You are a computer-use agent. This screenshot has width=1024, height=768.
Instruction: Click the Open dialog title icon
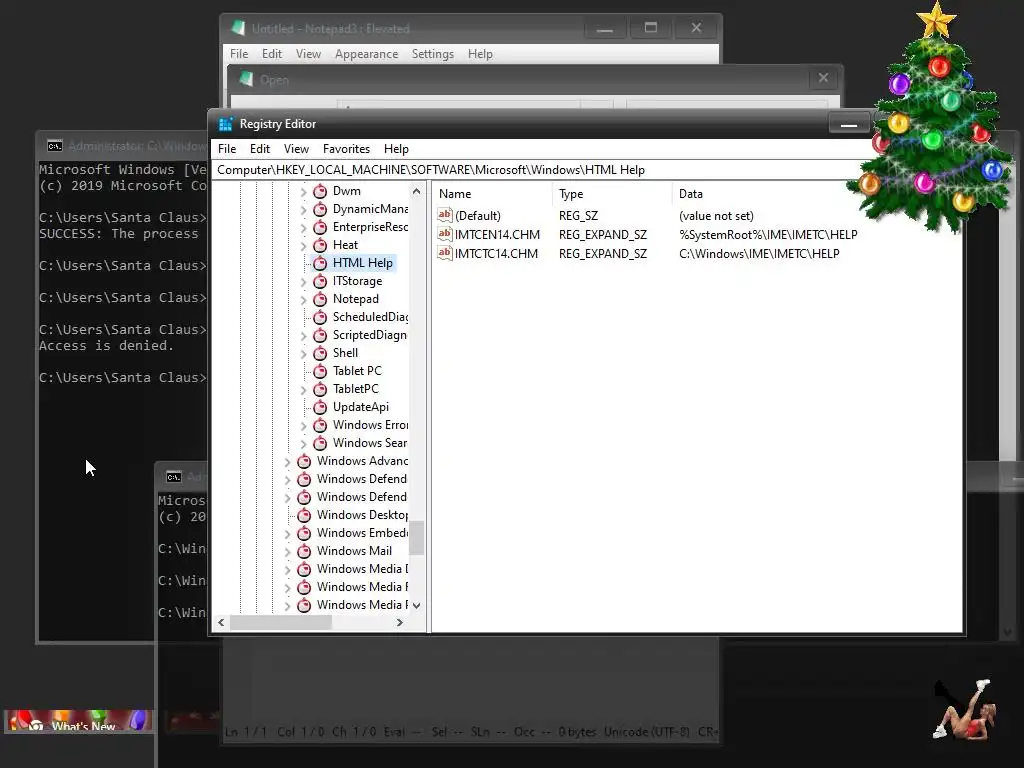tap(246, 79)
